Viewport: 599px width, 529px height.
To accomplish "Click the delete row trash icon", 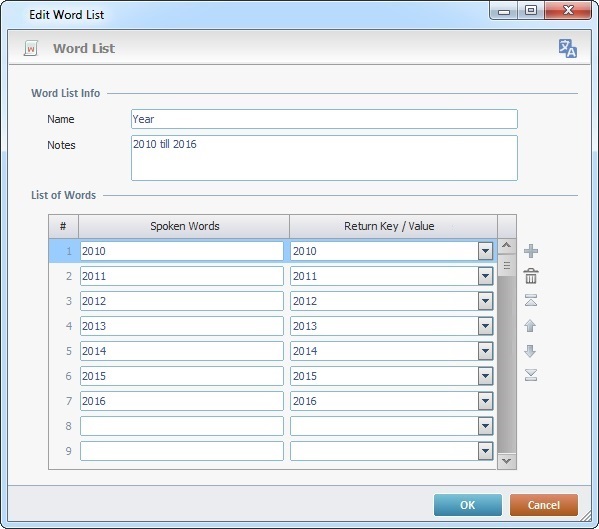I will pos(531,276).
